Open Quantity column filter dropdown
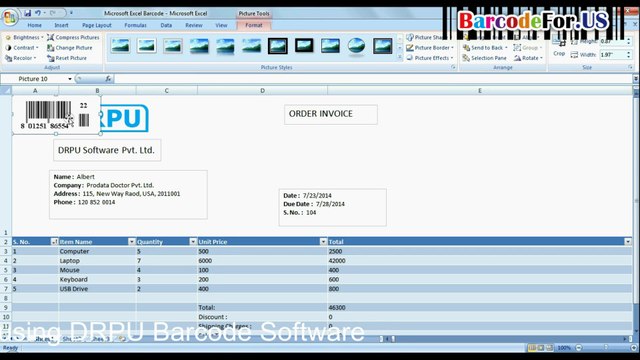This screenshot has width=640, height=360. tap(193, 242)
